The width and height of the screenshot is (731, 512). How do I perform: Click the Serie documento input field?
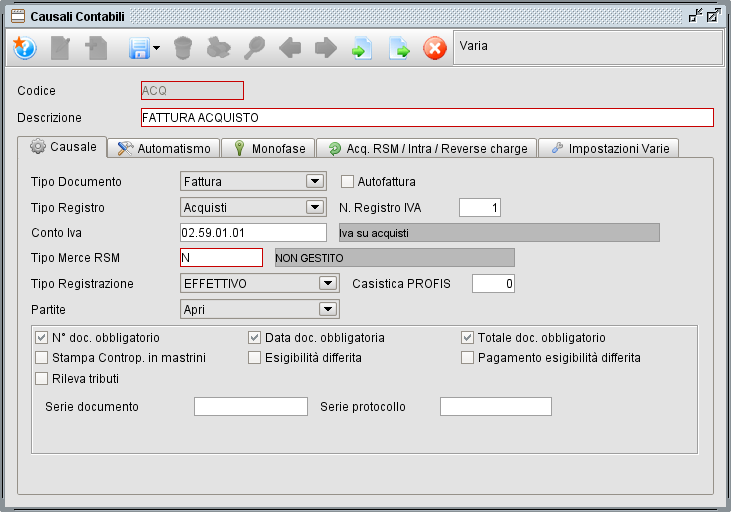coord(250,406)
